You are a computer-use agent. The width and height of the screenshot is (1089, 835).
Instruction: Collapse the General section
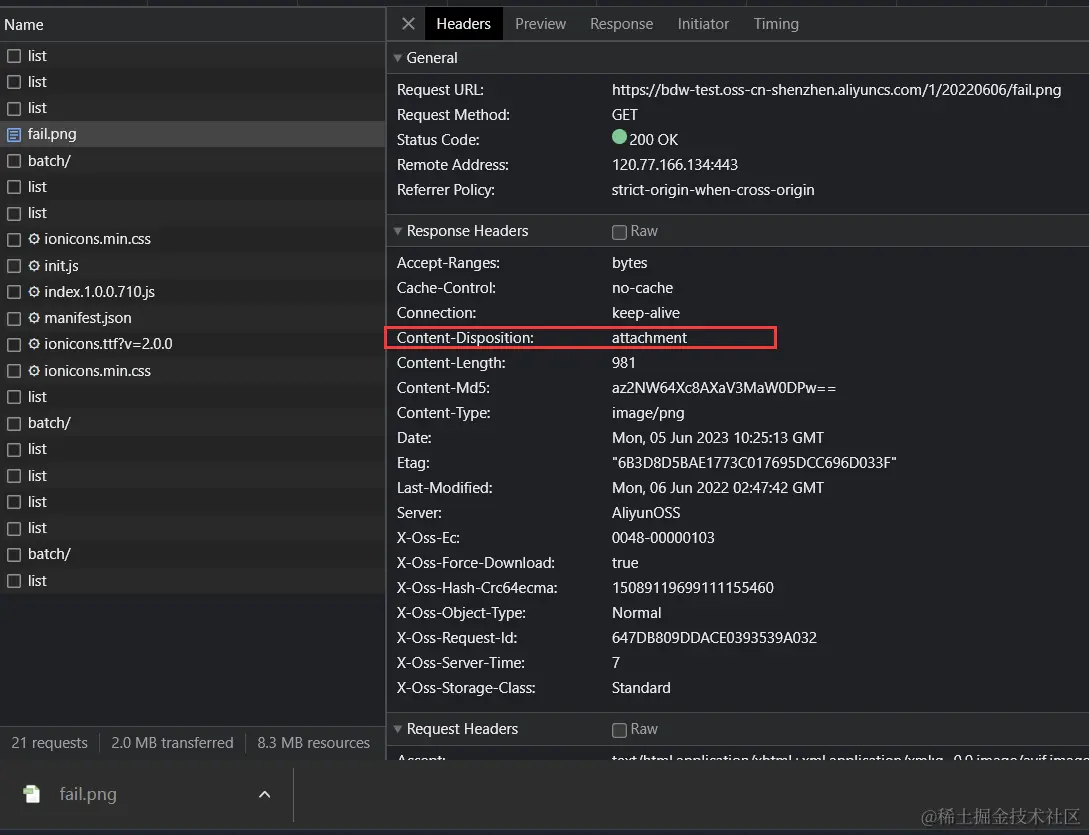[398, 58]
